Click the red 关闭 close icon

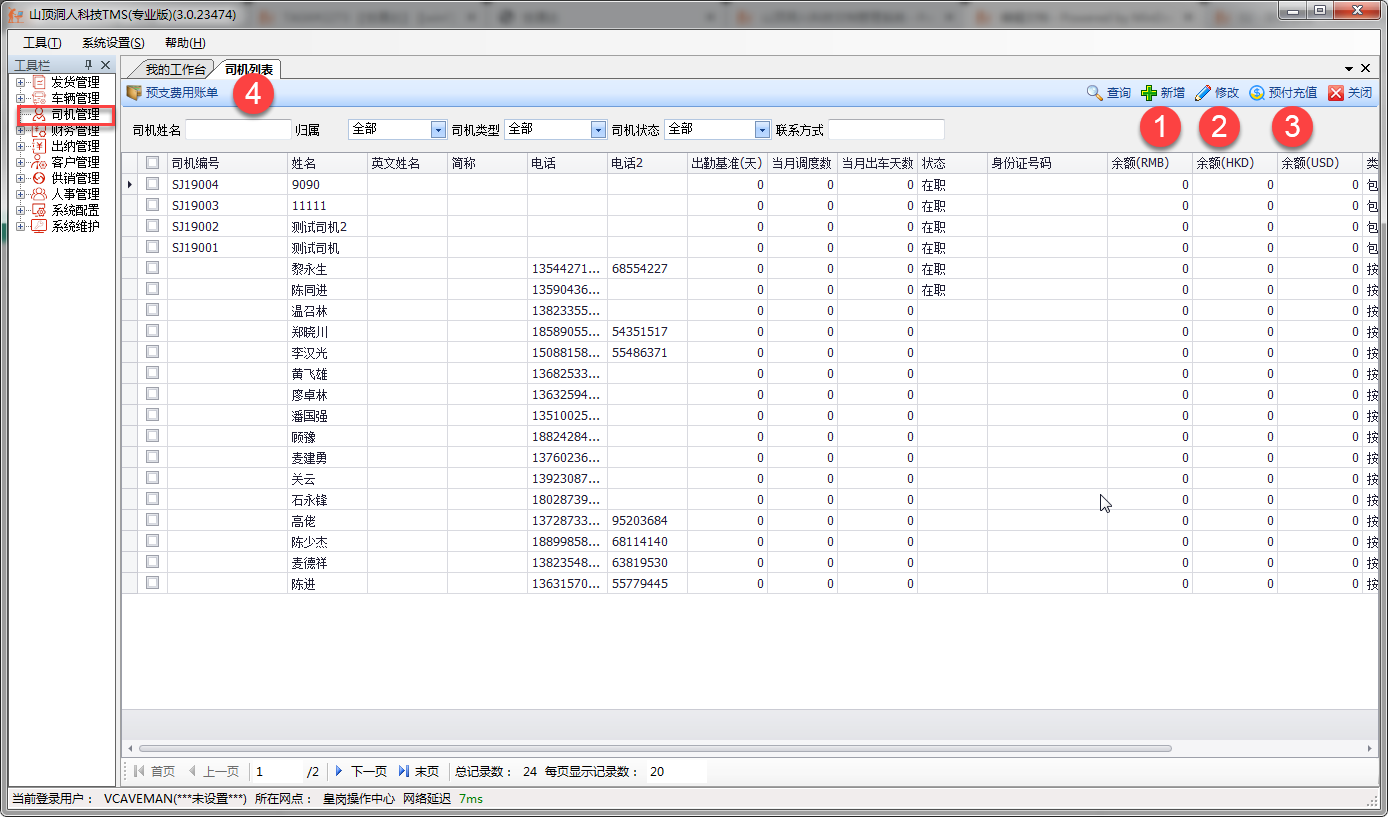coord(1336,93)
